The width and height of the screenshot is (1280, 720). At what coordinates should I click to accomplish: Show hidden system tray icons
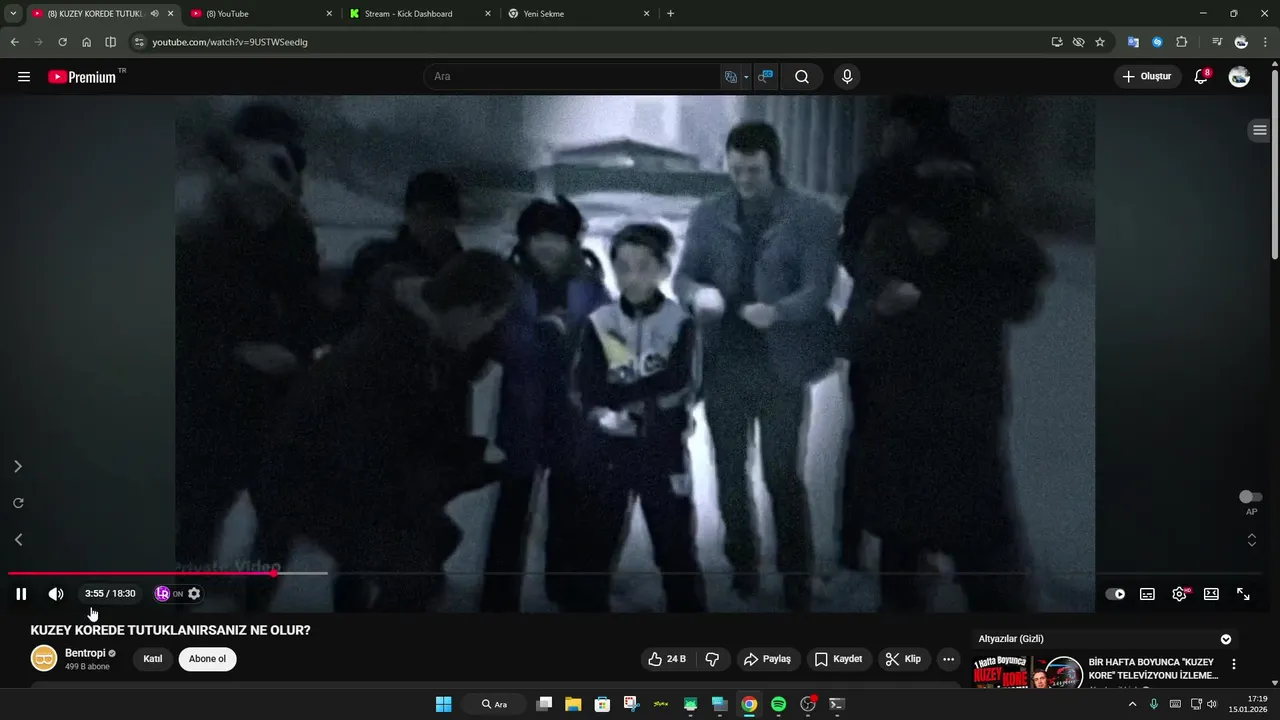pos(1132,704)
